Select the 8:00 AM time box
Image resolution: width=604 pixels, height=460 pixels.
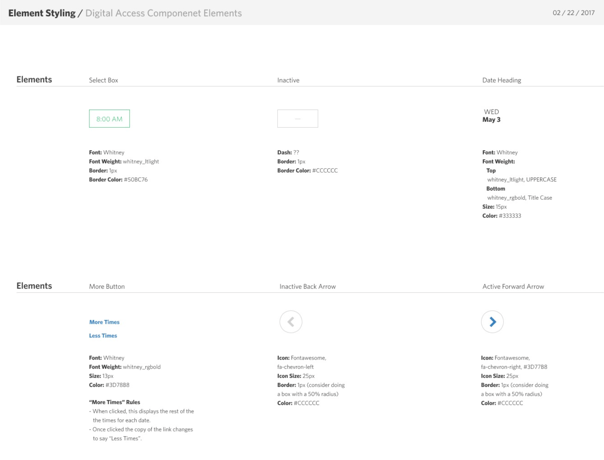[109, 119]
